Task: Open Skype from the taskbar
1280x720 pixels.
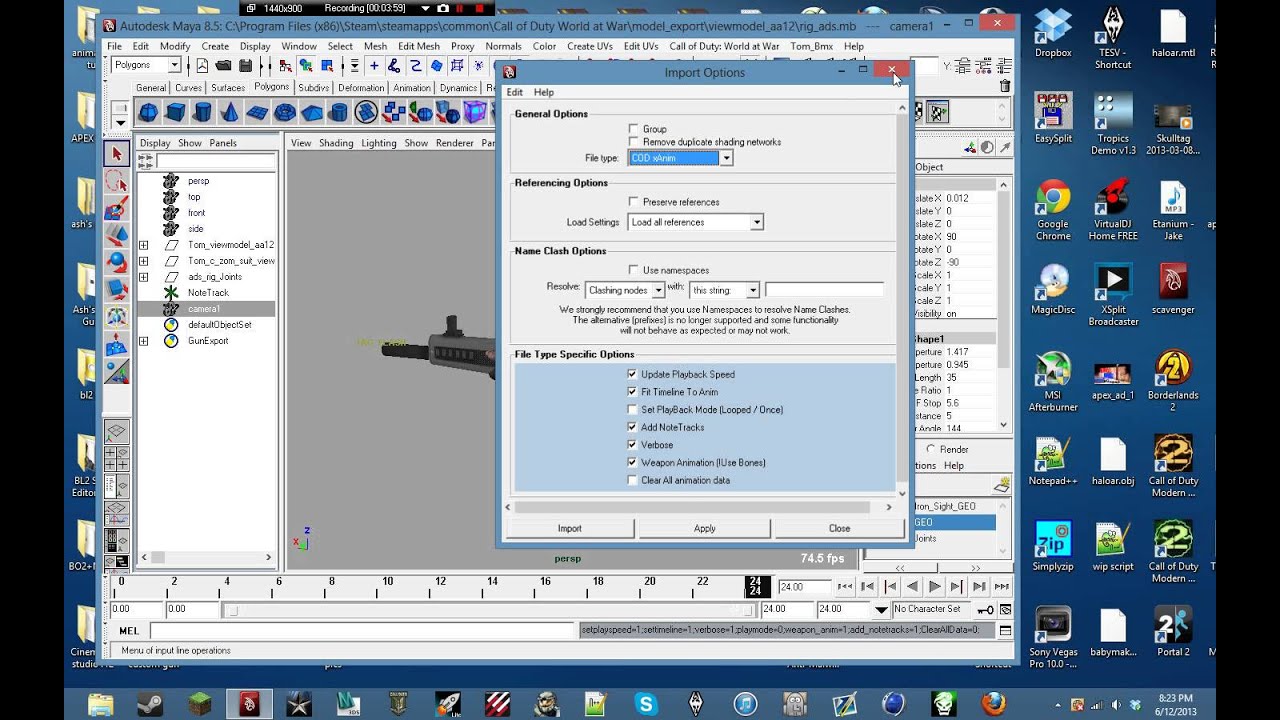Action: pyautogui.click(x=645, y=703)
